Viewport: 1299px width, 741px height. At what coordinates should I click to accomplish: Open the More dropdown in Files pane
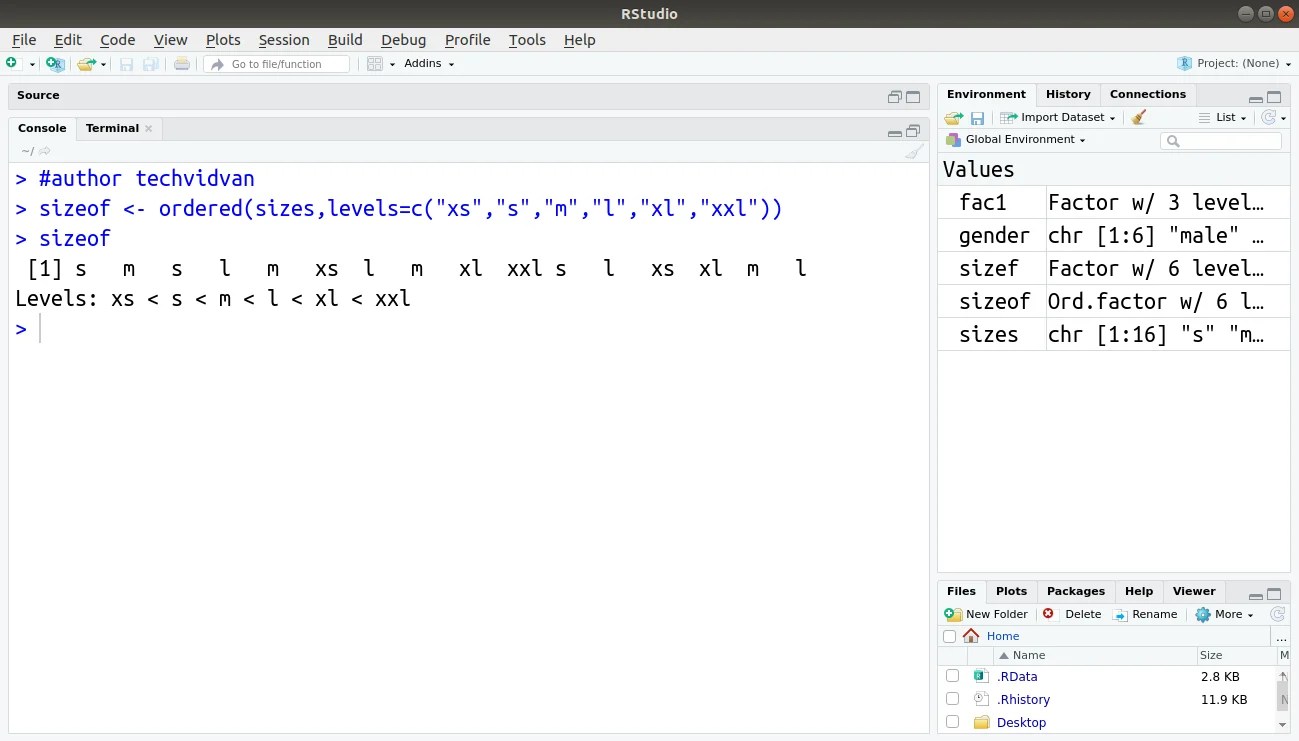(x=1225, y=614)
